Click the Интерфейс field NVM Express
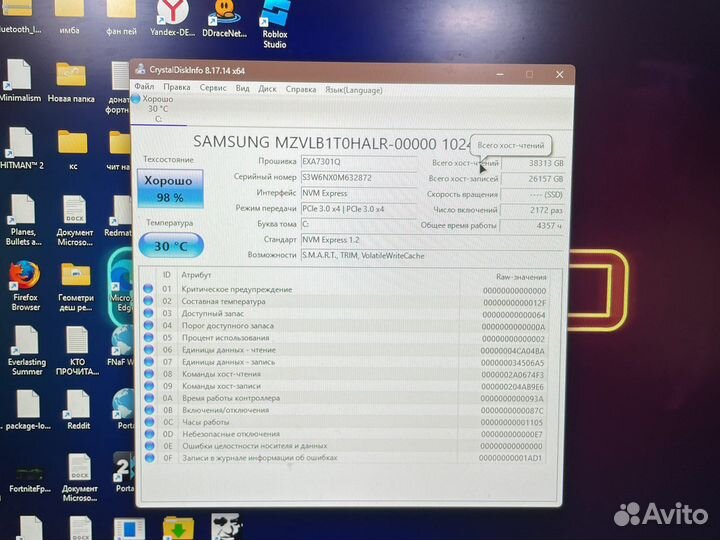This screenshot has width=720, height=540. pyautogui.click(x=359, y=193)
